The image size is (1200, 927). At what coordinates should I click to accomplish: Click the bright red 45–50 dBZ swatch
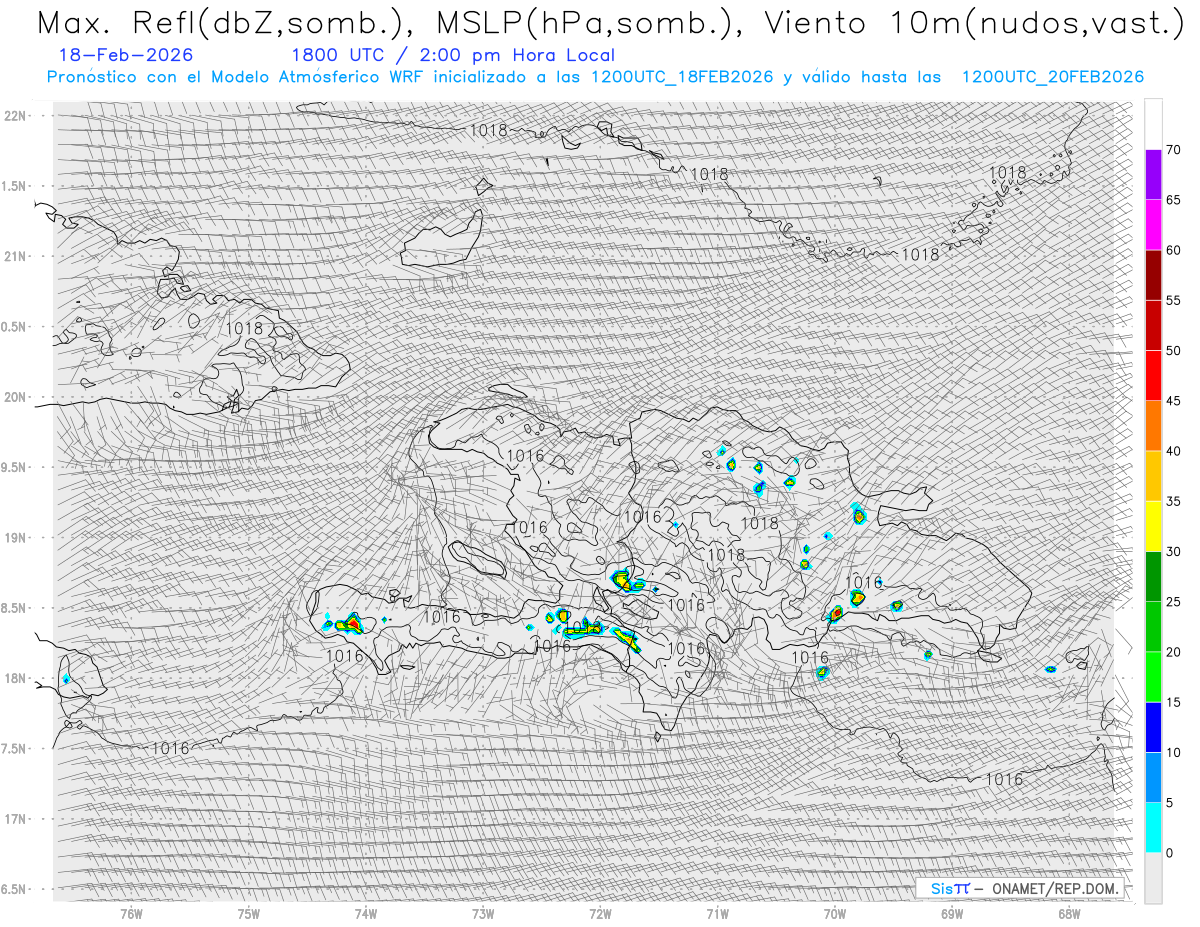click(x=1153, y=376)
